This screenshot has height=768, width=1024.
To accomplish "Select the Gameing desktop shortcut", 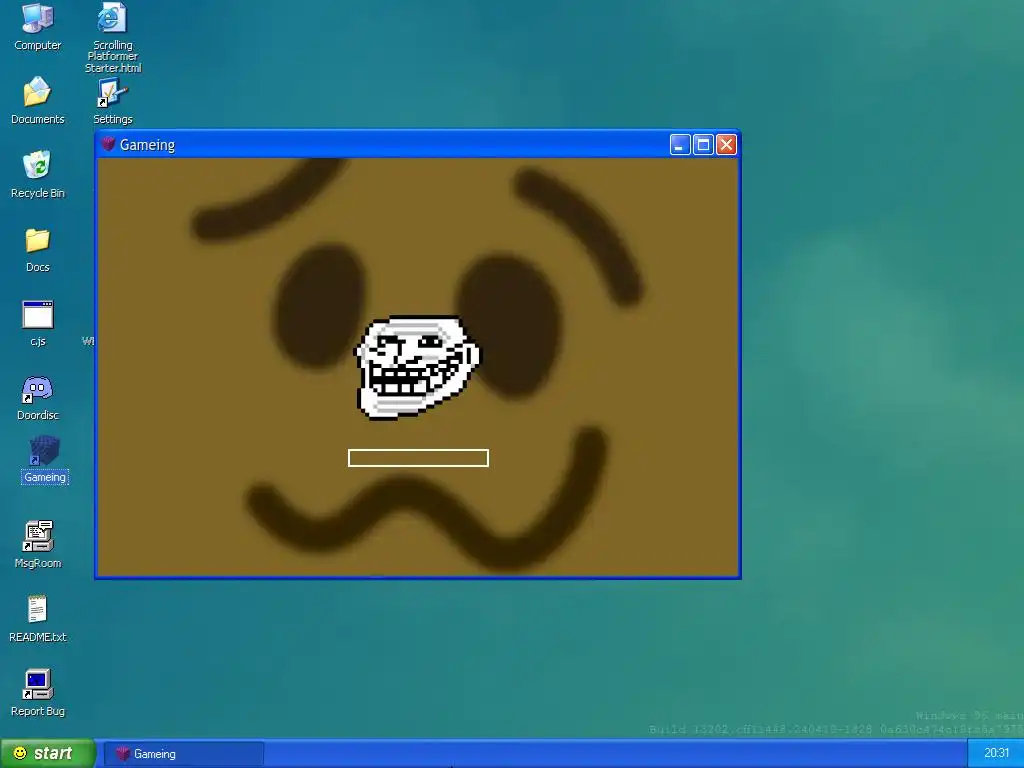I will point(44,459).
